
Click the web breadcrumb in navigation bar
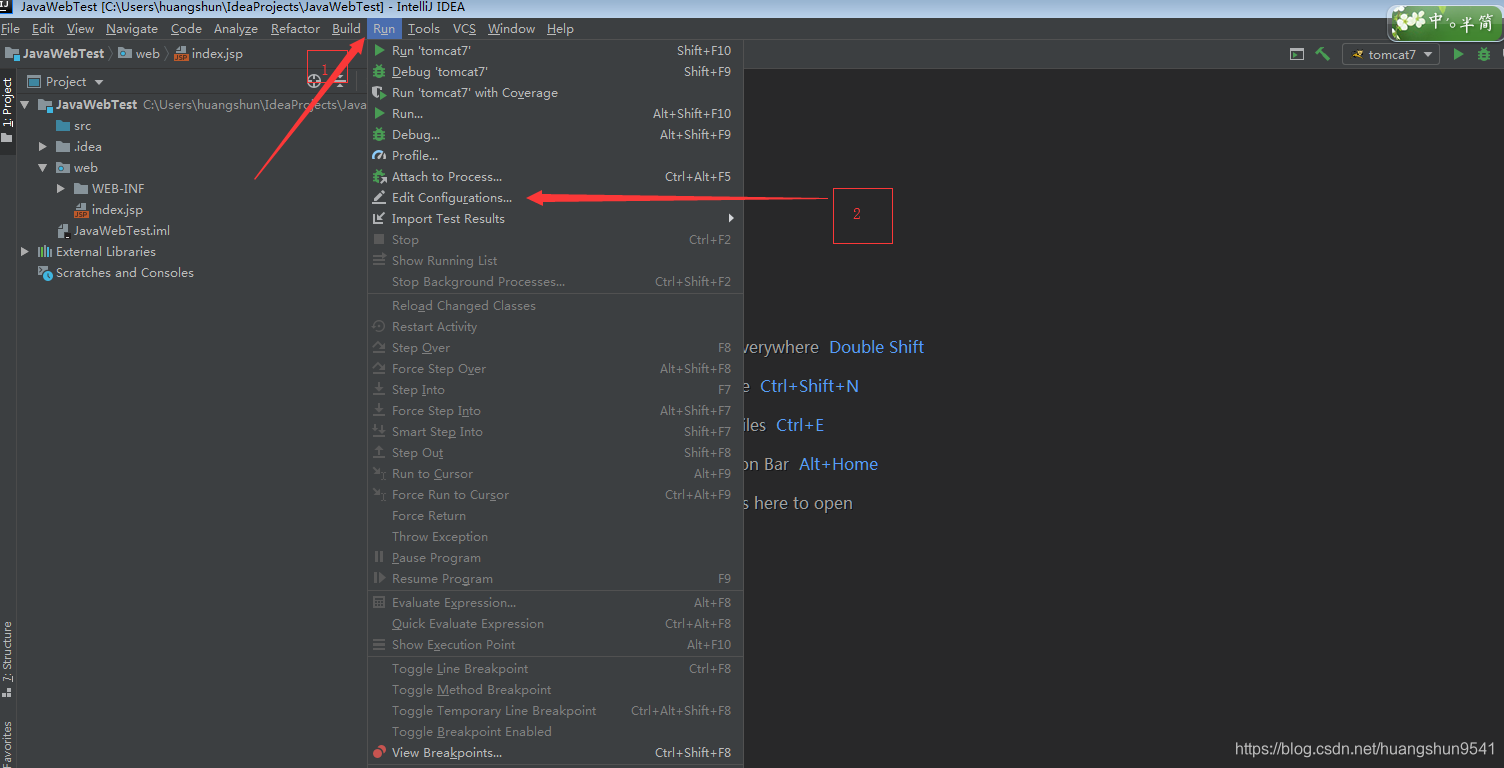tap(139, 53)
